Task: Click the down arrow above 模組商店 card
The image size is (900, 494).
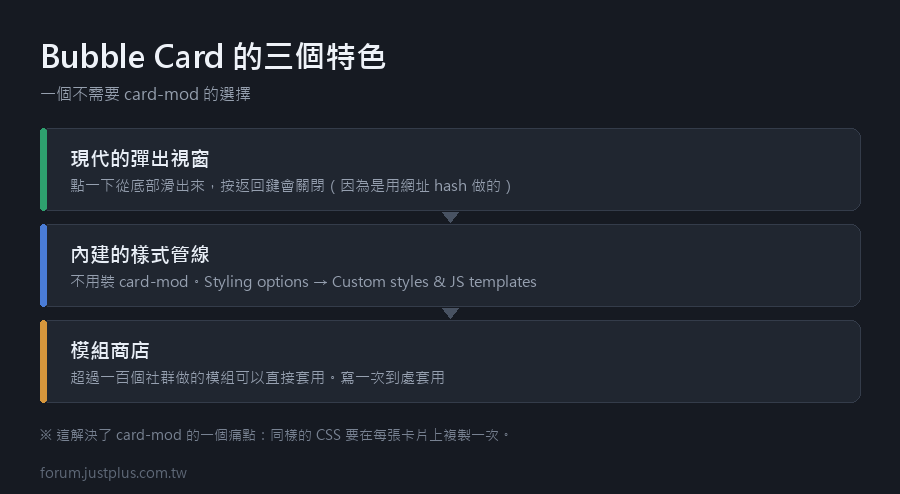Action: [x=451, y=313]
